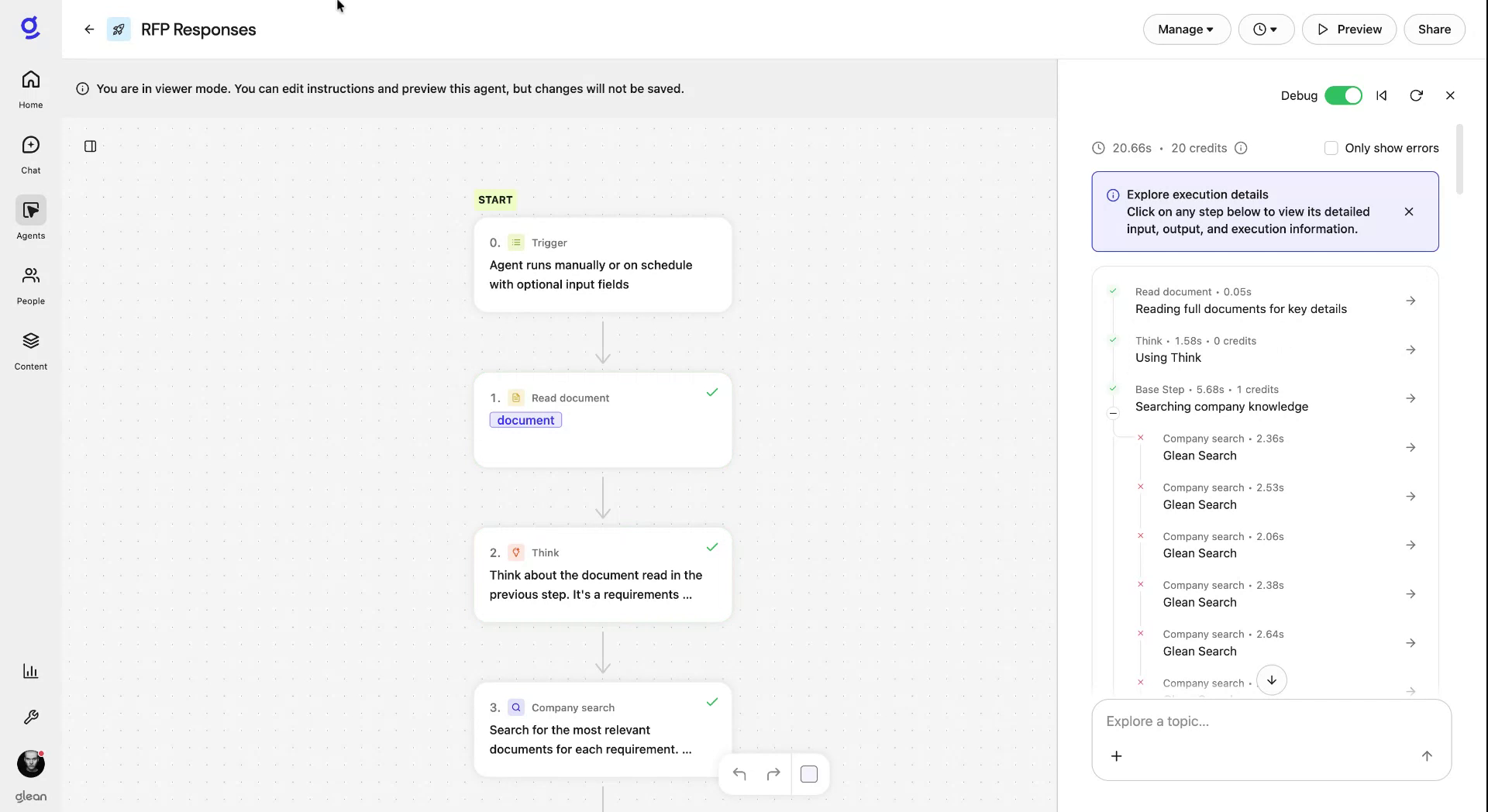Restart the run with the skip-back icon
Screen dimensions: 1488x812
(1381, 95)
